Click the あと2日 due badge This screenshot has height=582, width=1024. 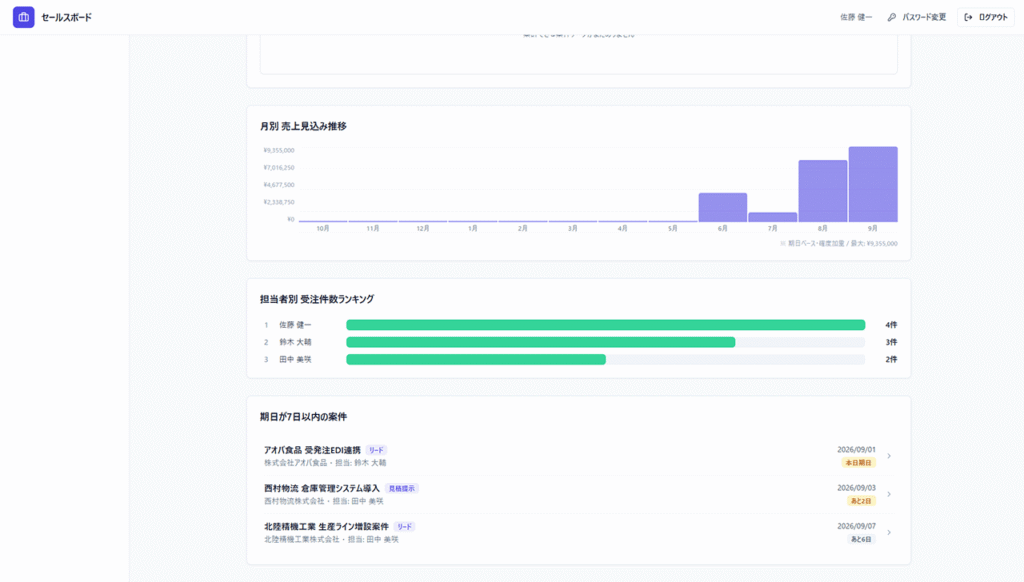861,501
